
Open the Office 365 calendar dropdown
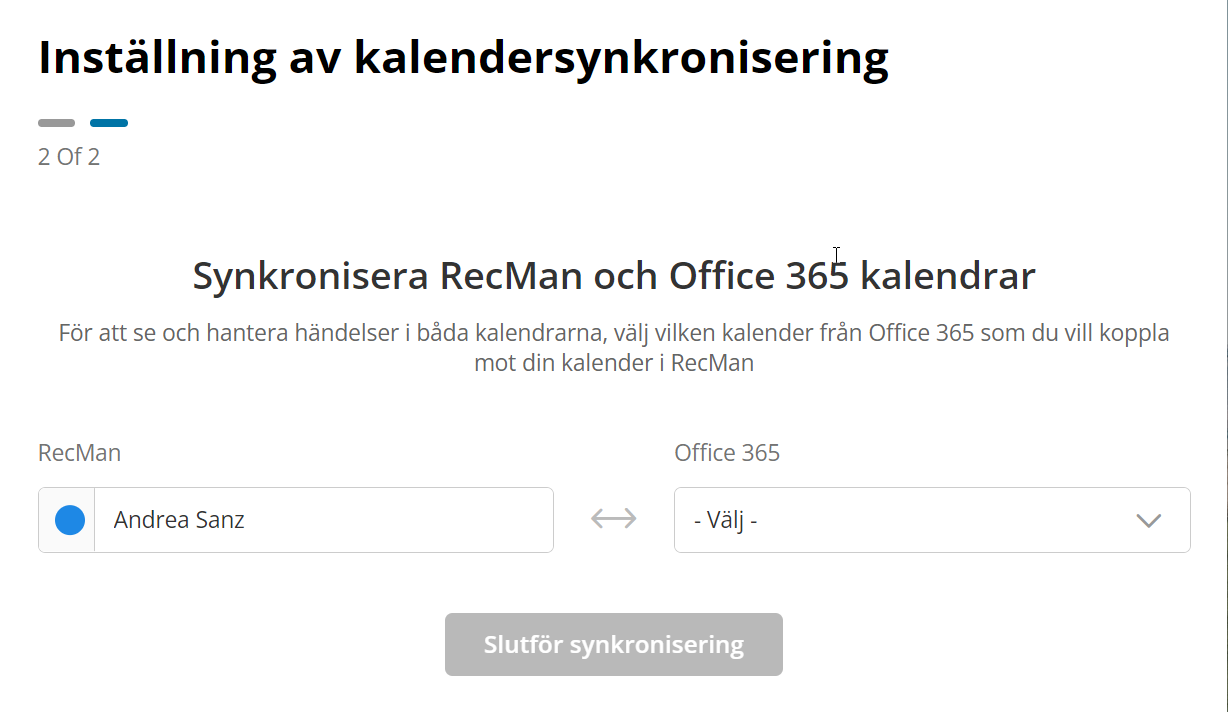tap(931, 520)
